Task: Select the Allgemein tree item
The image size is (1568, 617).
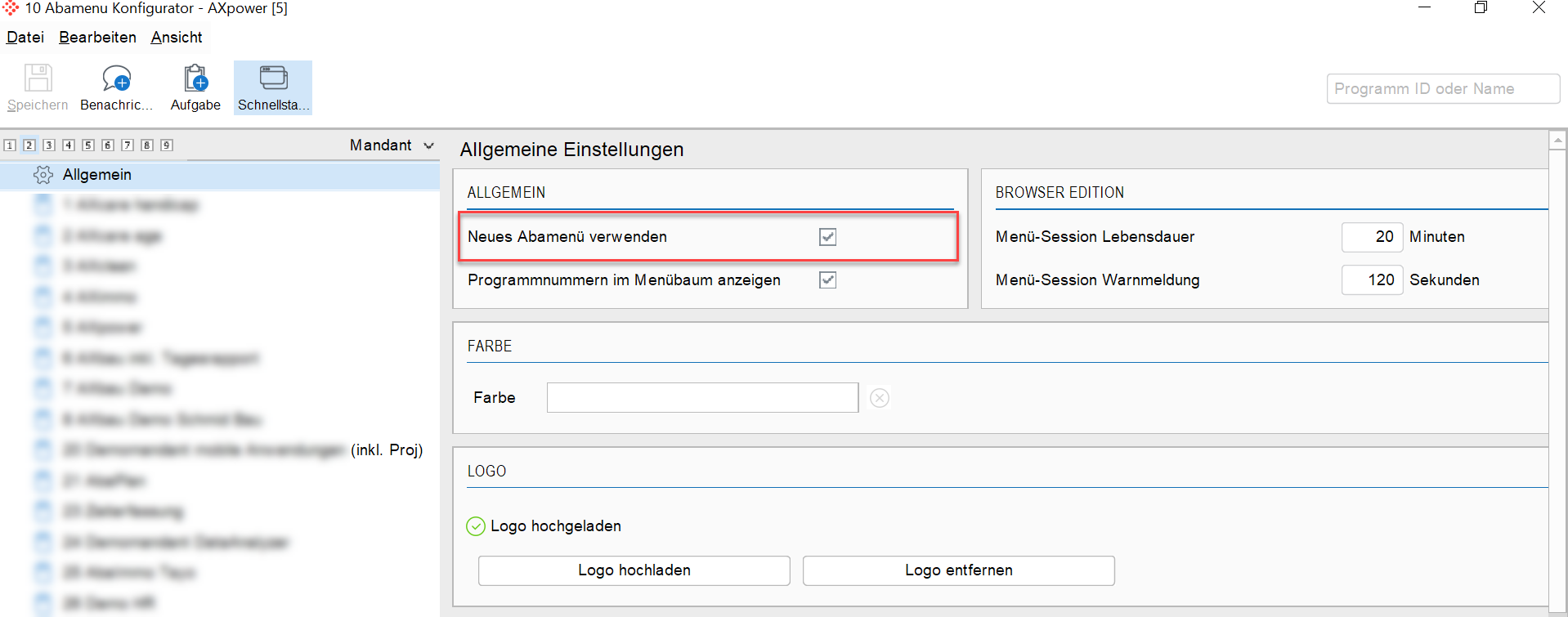Action: pyautogui.click(x=220, y=175)
